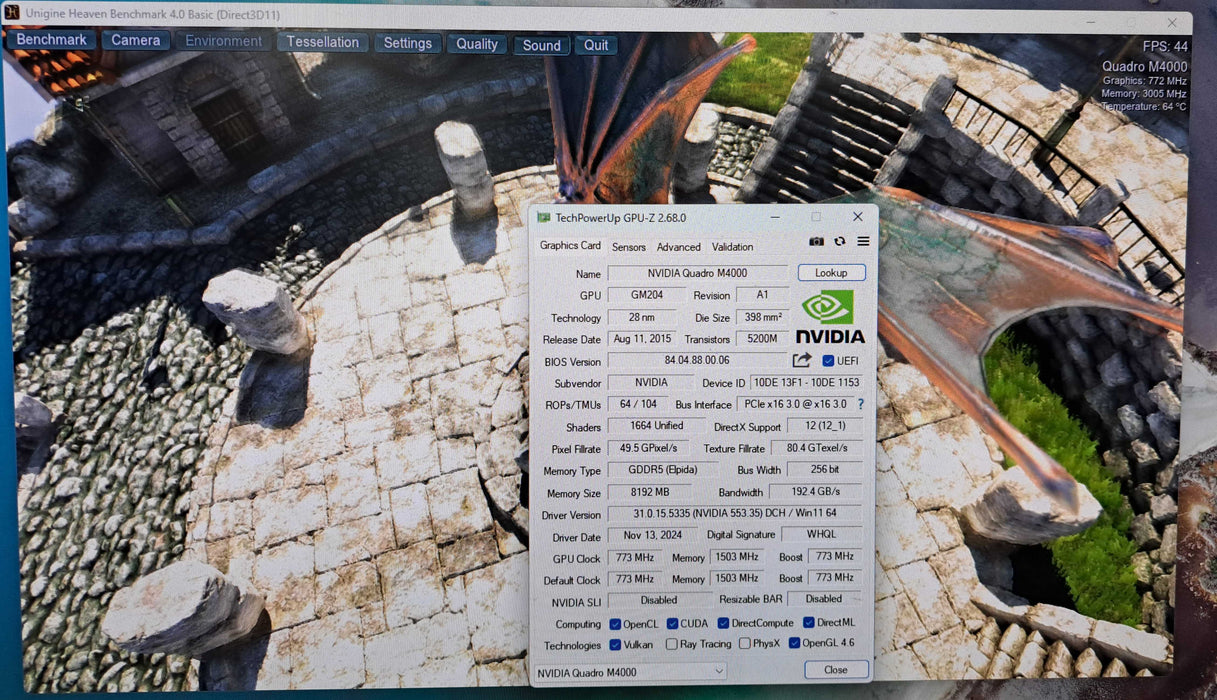Open the Validation tab
1217x700 pixels.
[732, 247]
